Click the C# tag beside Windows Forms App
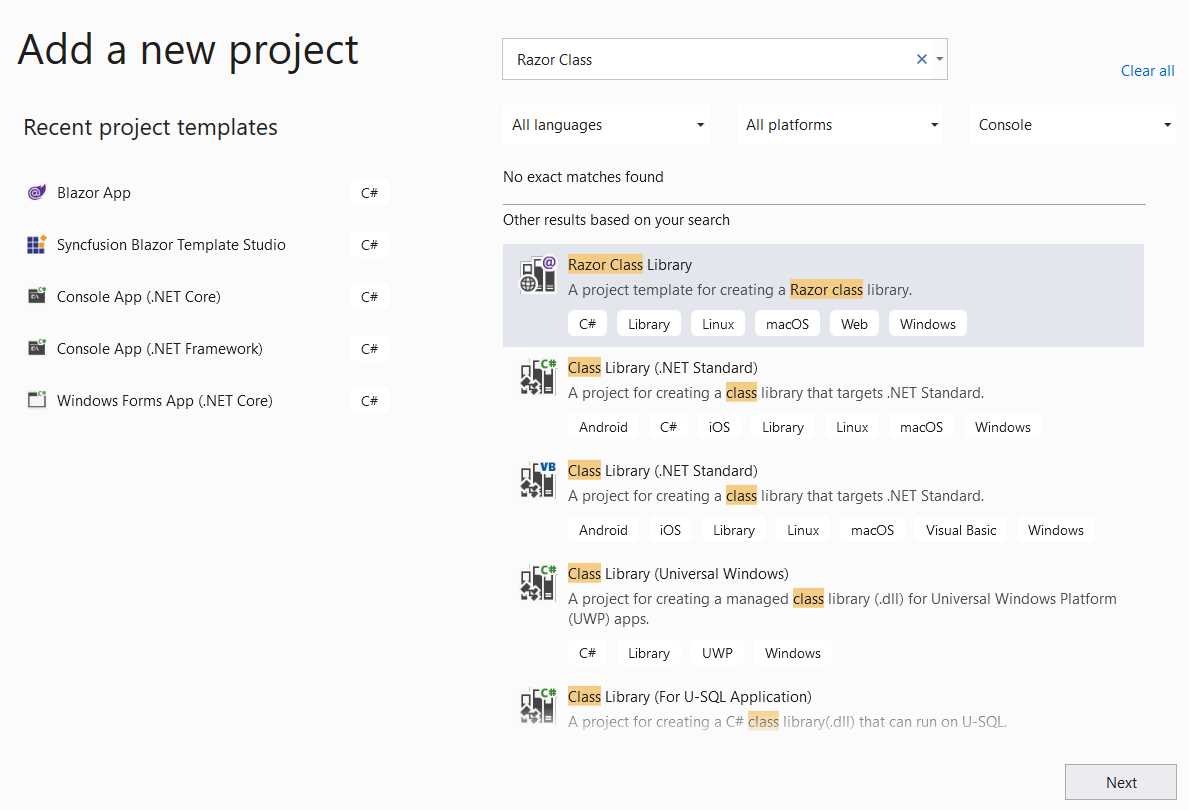This screenshot has width=1189, height=810. 369,400
